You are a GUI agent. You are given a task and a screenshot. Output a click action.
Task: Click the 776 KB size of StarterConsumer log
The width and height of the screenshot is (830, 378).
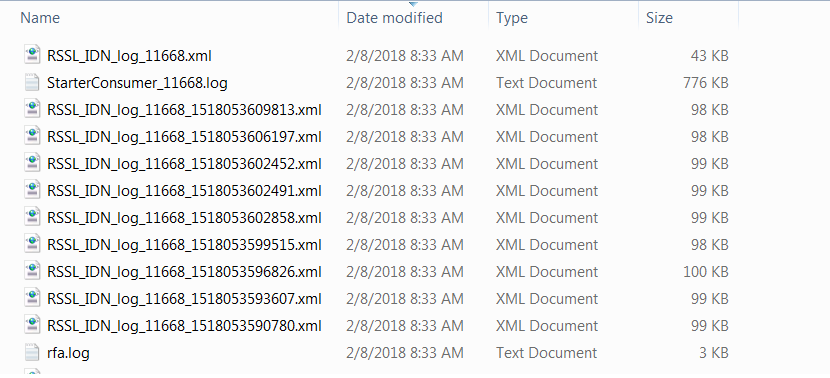706,83
